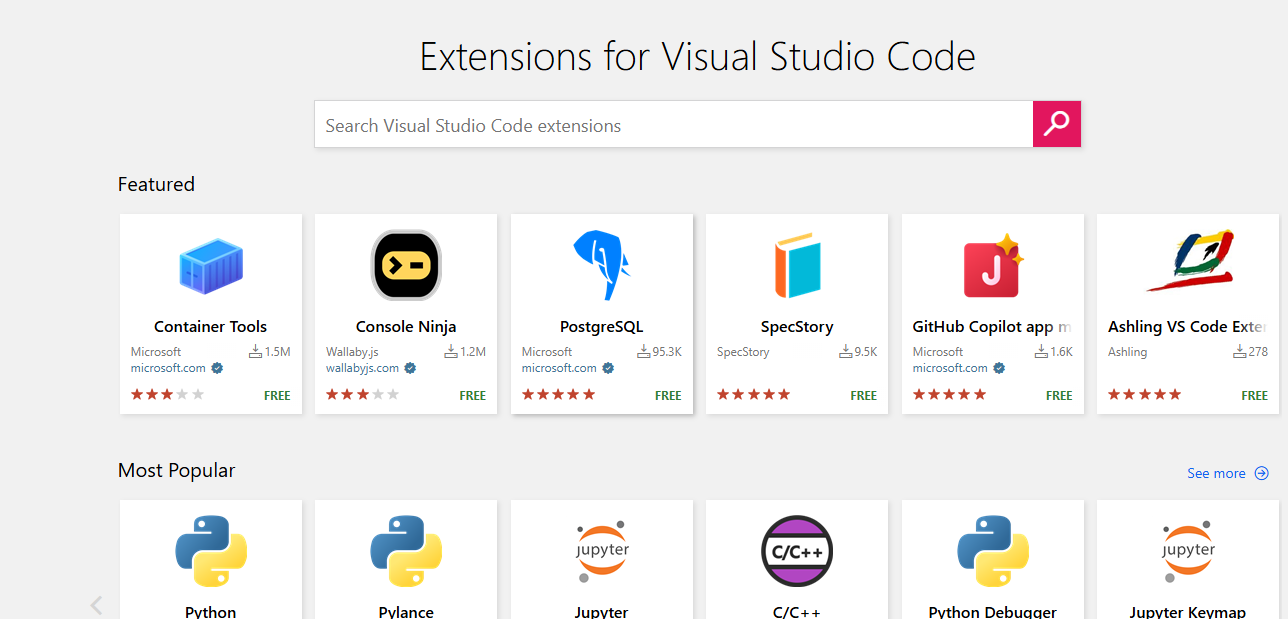Click the download icon beside 95.3K
The image size is (1288, 619).
point(643,352)
